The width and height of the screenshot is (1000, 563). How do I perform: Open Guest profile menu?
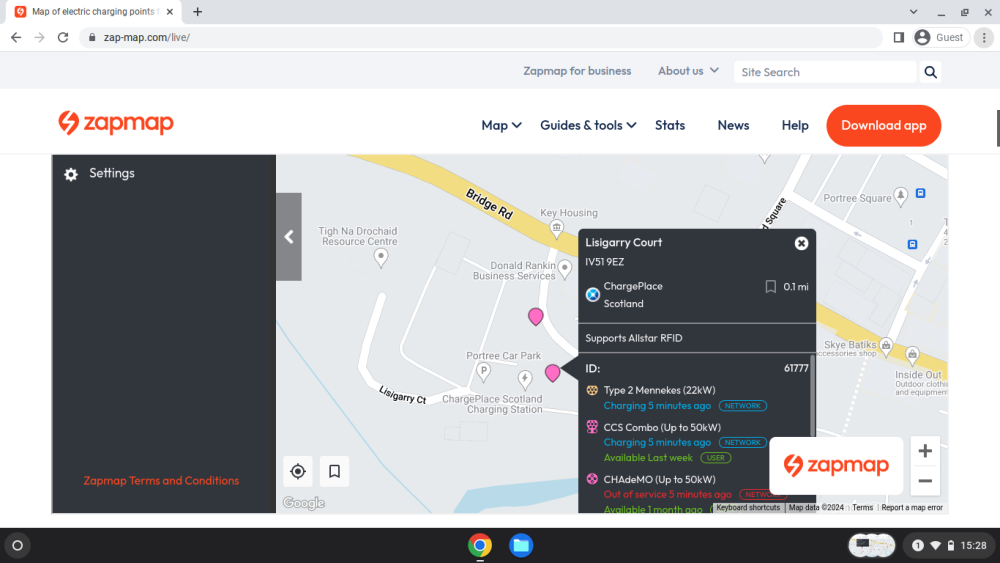pyautogui.click(x=940, y=38)
